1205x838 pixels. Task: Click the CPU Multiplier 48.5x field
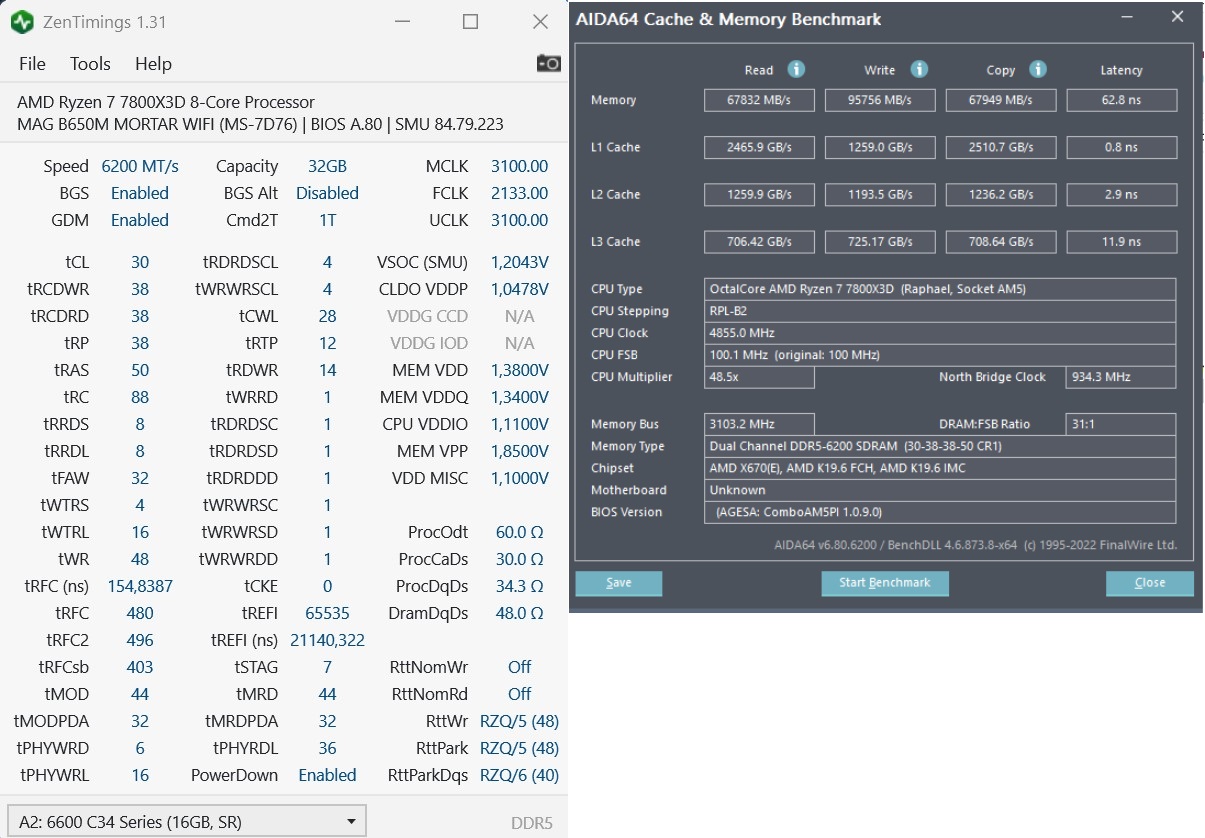(x=759, y=377)
